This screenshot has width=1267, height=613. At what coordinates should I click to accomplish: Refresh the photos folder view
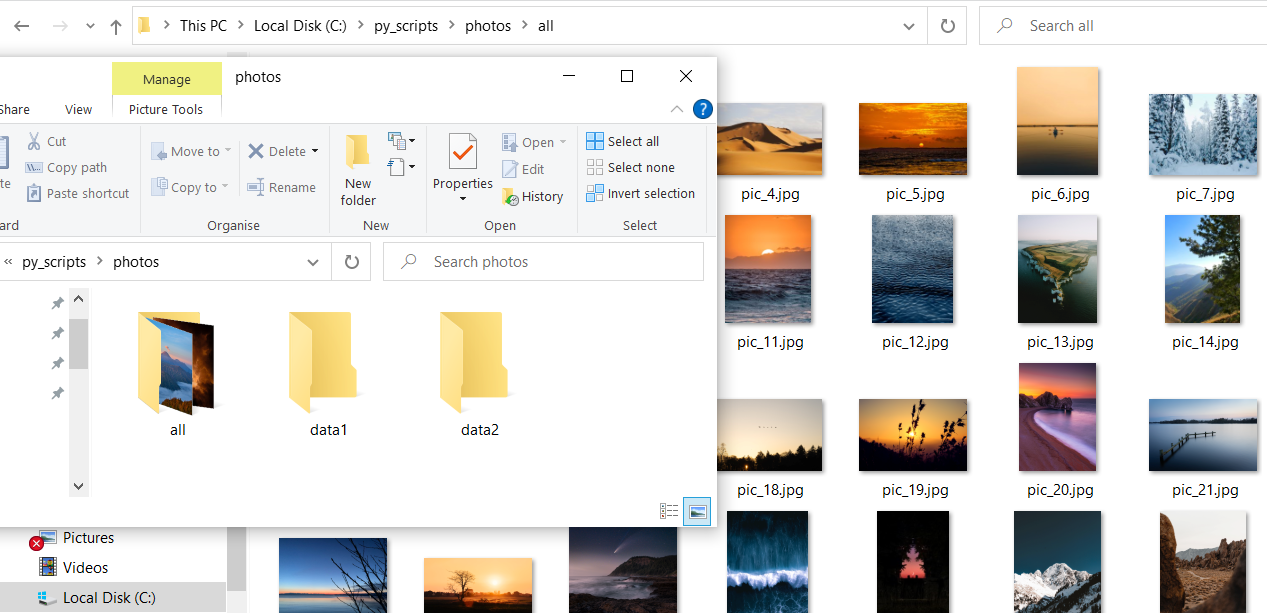click(x=351, y=262)
